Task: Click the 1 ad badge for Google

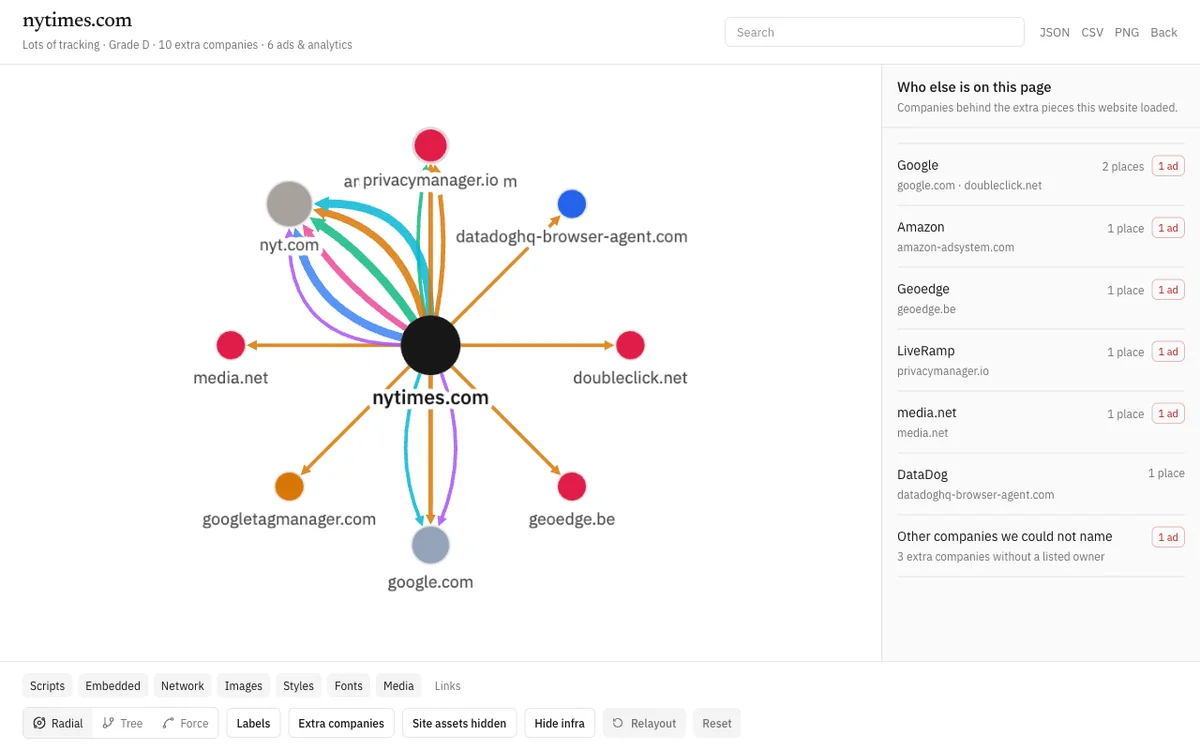Action: click(x=1168, y=166)
